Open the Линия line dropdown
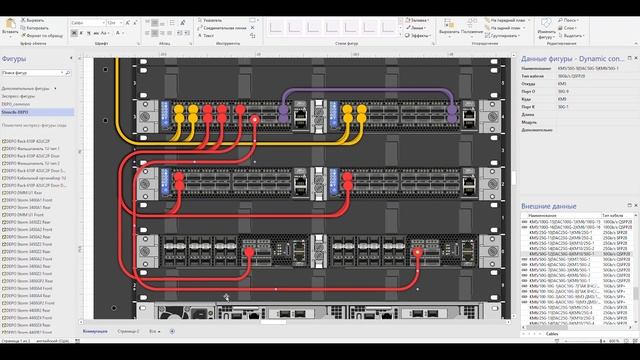 click(416, 28)
